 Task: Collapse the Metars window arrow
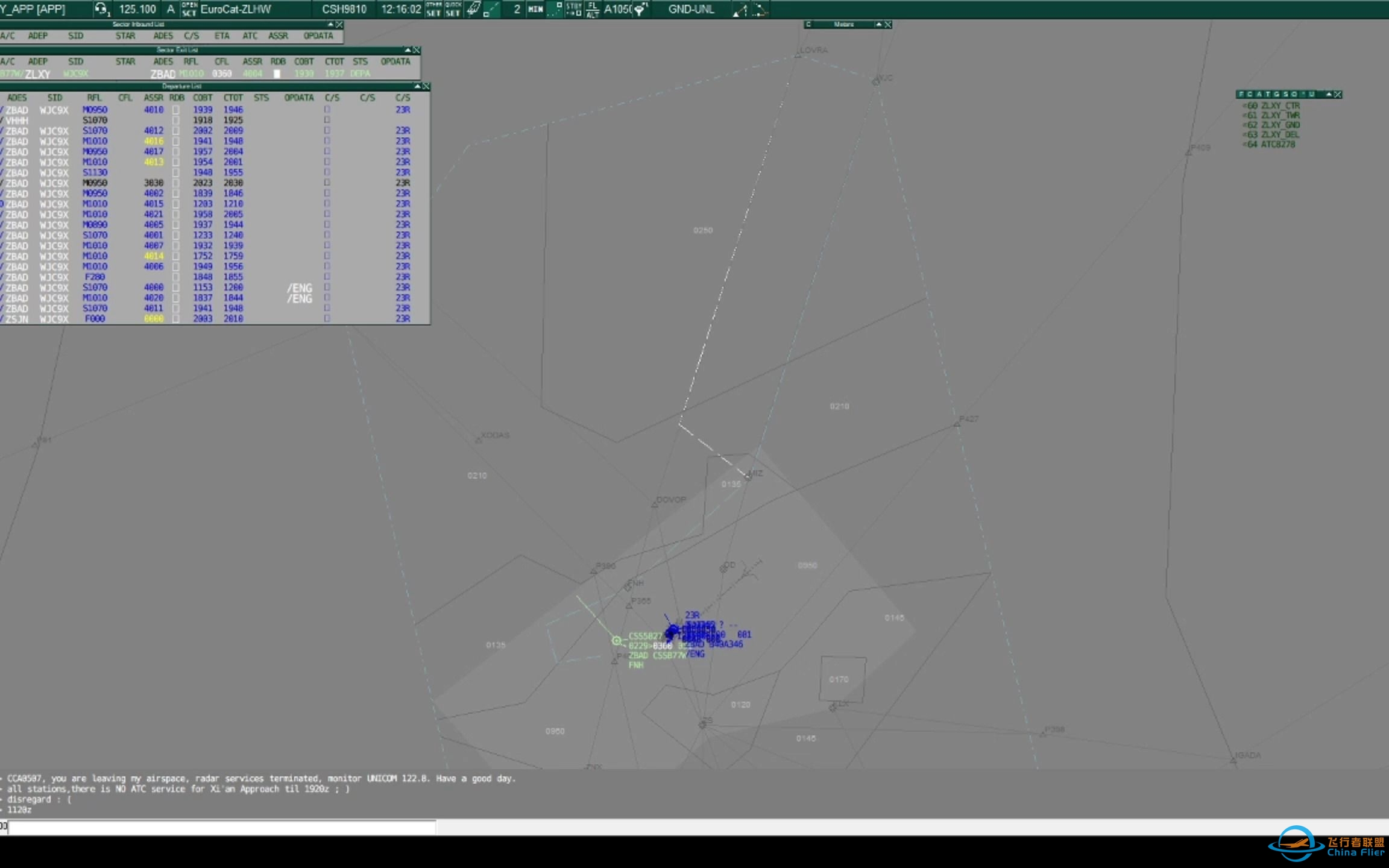pos(878,25)
